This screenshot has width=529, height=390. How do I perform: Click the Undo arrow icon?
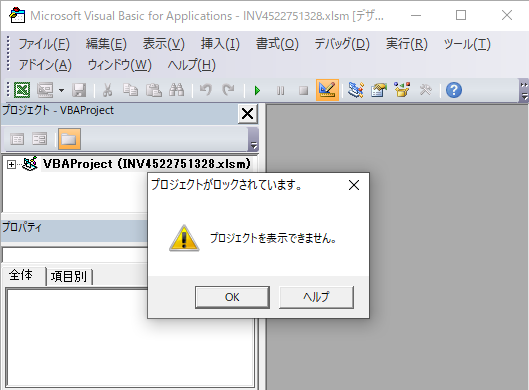coord(205,90)
